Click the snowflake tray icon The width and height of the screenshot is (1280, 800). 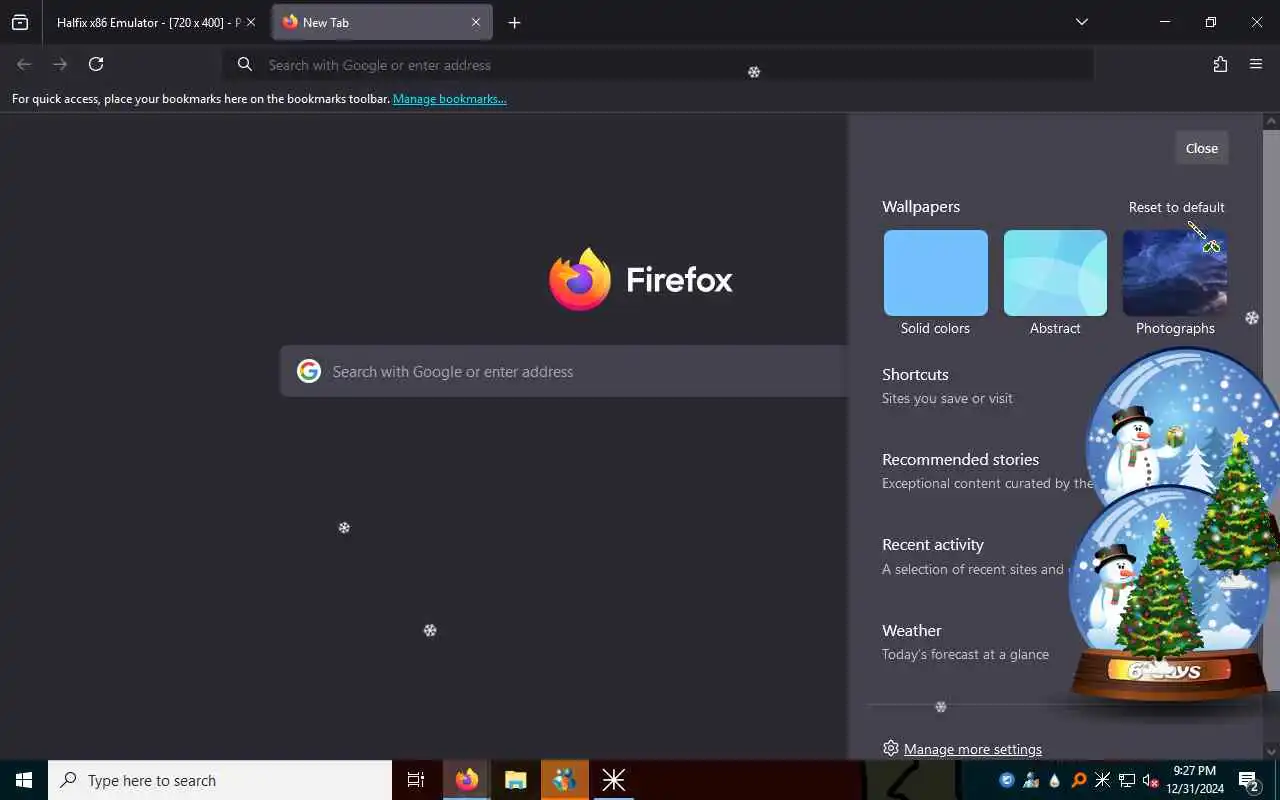click(1103, 780)
